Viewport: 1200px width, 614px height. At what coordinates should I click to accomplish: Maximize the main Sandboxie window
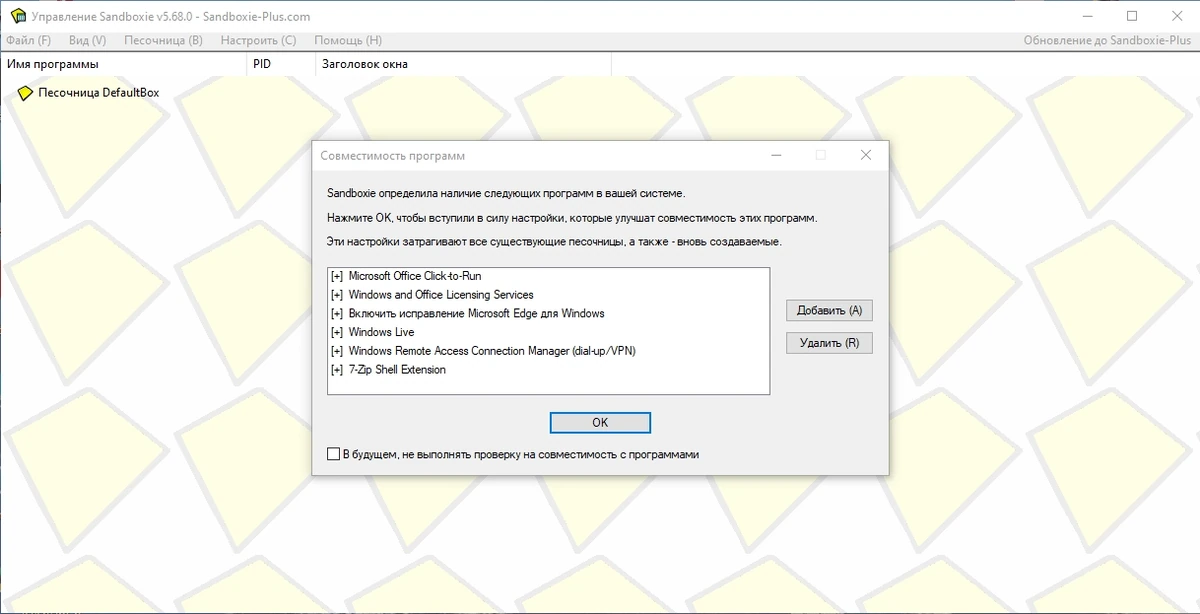click(x=1132, y=16)
